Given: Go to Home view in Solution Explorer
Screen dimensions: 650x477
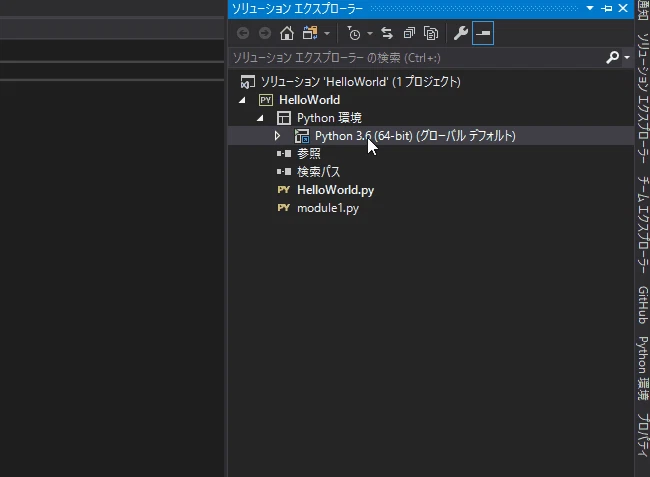Looking at the screenshot, I should 287,33.
